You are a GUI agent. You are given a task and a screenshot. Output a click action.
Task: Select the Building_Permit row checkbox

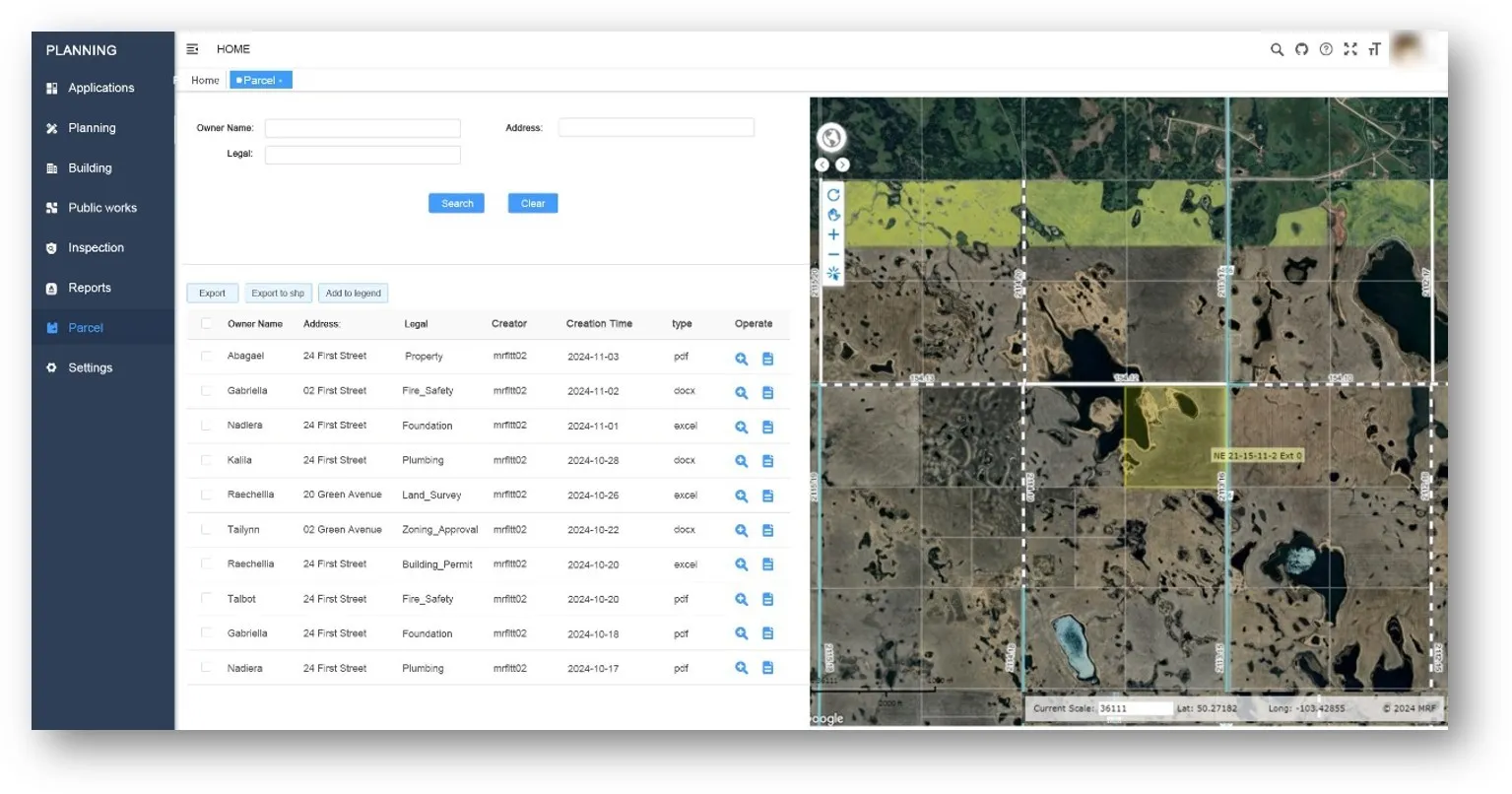pyautogui.click(x=206, y=563)
